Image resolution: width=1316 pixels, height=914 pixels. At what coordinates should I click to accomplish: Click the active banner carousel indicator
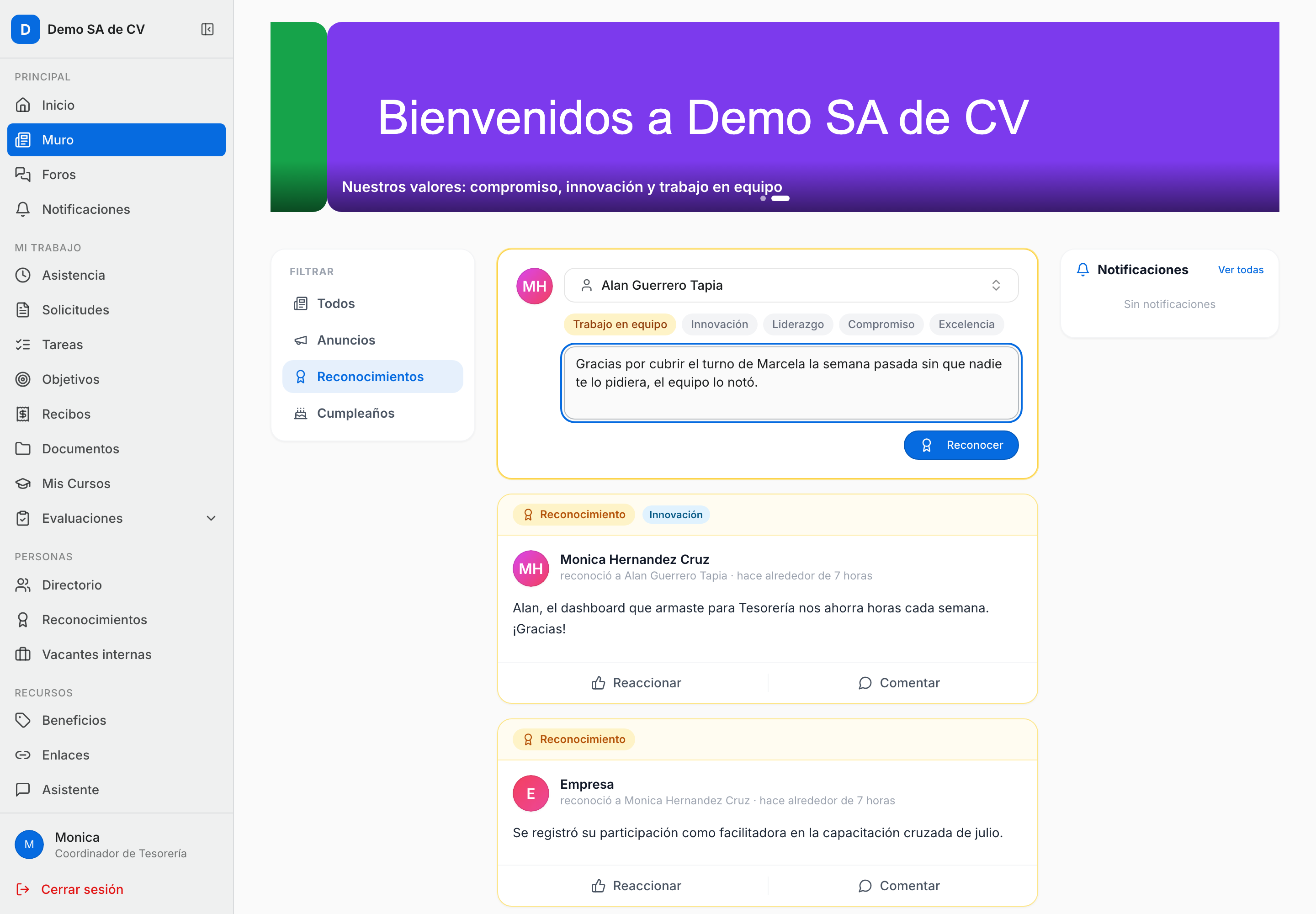(780, 199)
